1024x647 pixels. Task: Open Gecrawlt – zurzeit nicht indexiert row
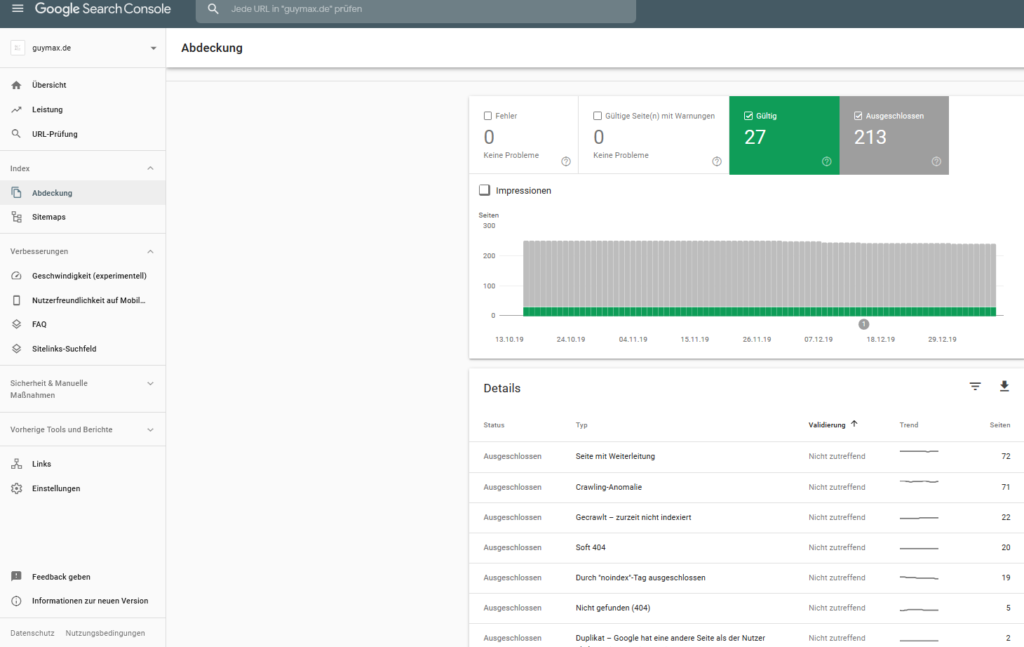[746, 517]
